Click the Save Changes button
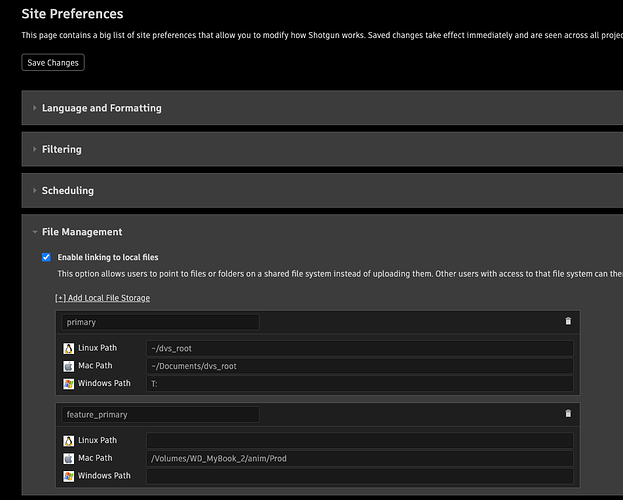The height and width of the screenshot is (500, 623). pos(52,62)
